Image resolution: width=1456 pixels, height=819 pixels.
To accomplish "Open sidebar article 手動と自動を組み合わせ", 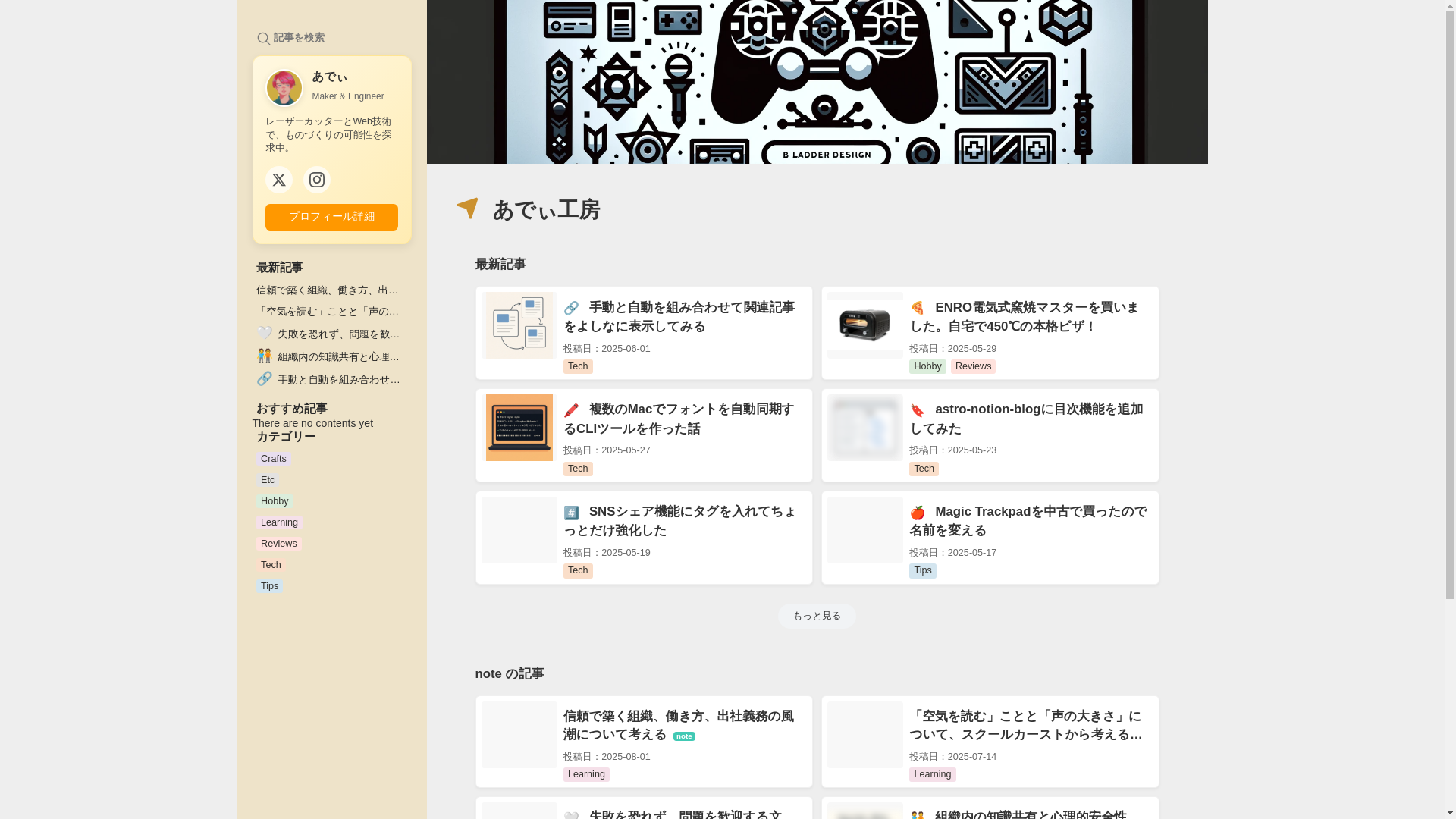I will (x=338, y=380).
